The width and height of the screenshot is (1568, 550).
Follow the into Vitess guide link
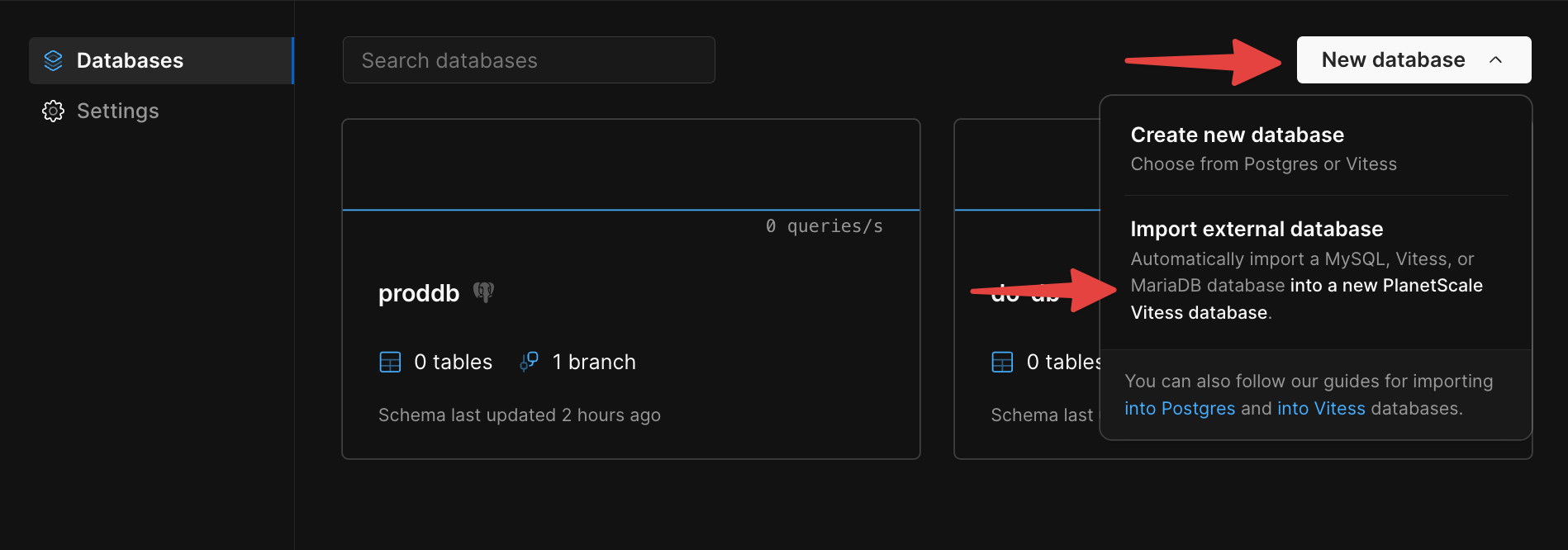pos(1321,409)
